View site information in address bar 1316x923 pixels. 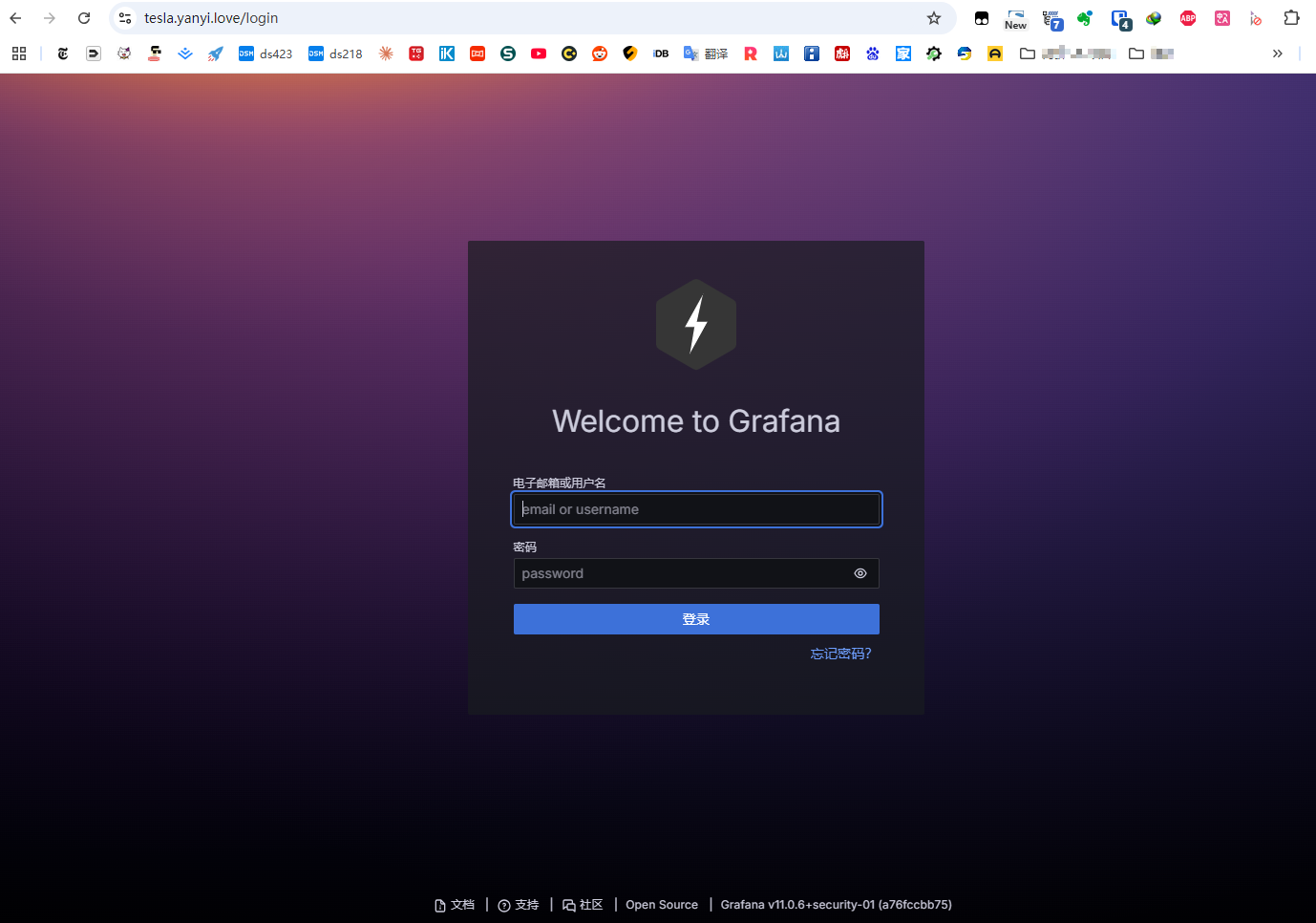125,18
